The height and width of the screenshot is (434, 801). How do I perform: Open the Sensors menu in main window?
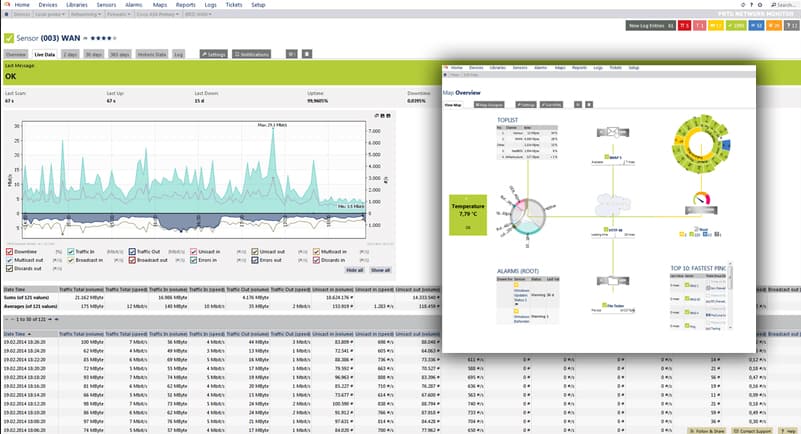point(106,5)
